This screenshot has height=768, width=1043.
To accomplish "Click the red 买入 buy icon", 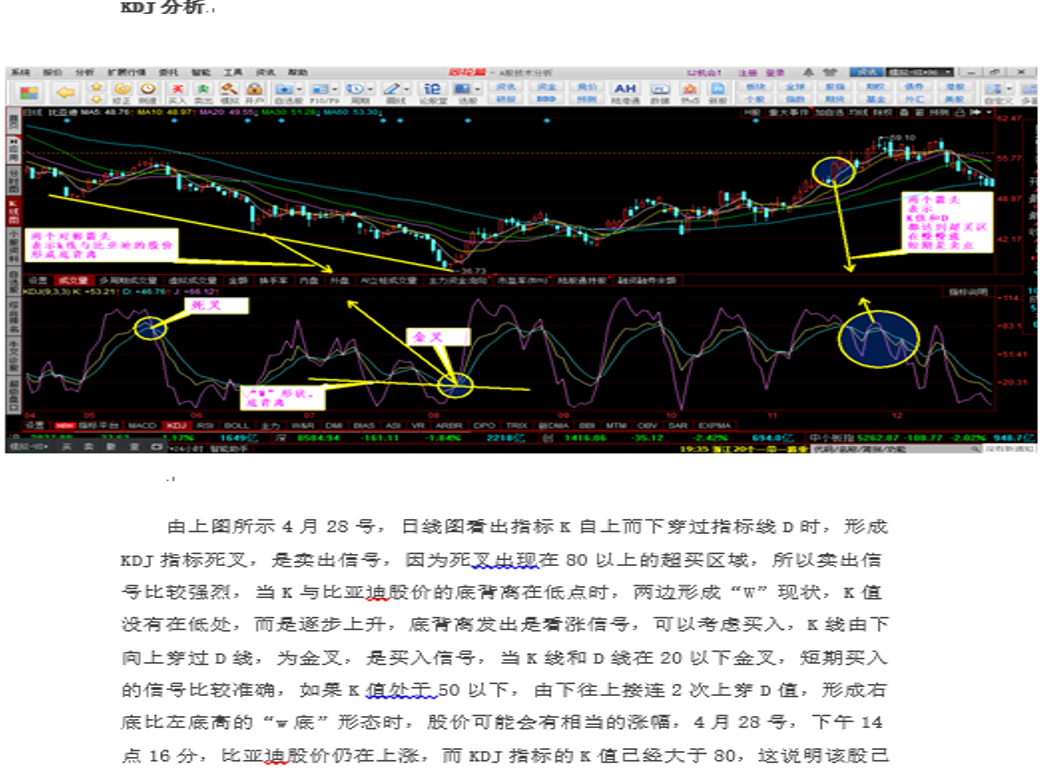I will point(177,92).
